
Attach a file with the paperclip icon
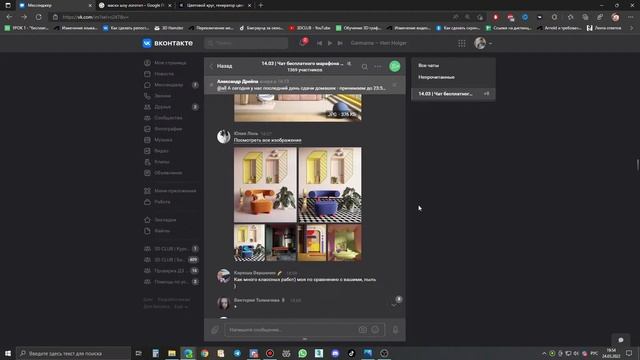[x=215, y=330]
